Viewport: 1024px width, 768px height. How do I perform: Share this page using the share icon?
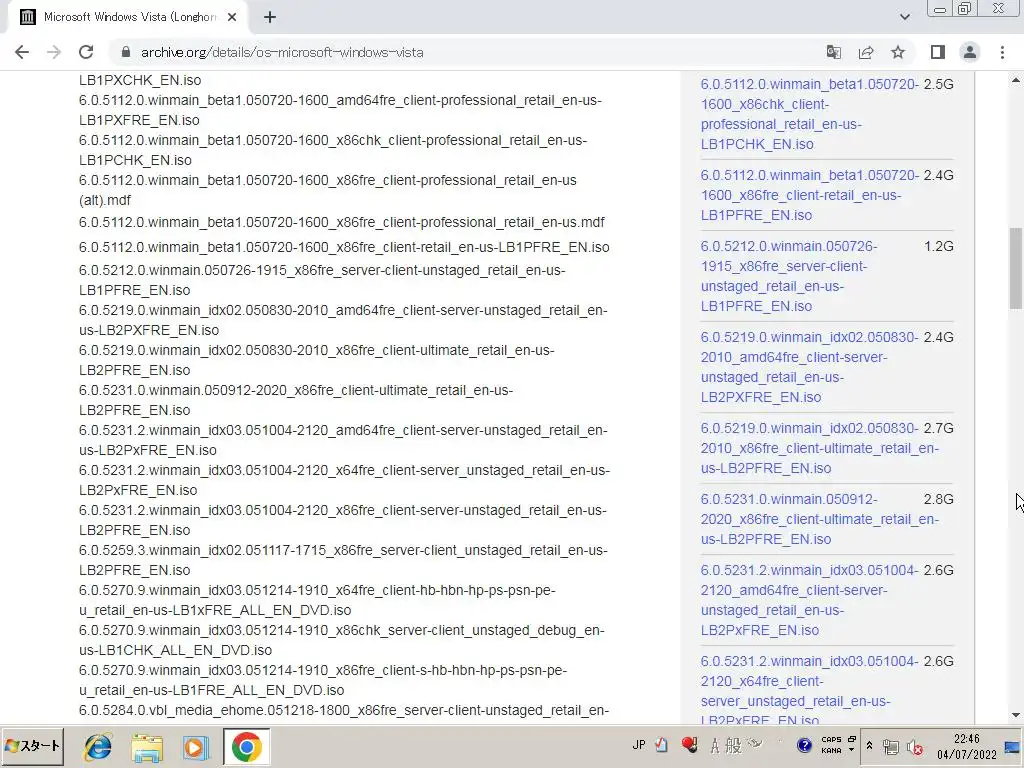coord(866,52)
